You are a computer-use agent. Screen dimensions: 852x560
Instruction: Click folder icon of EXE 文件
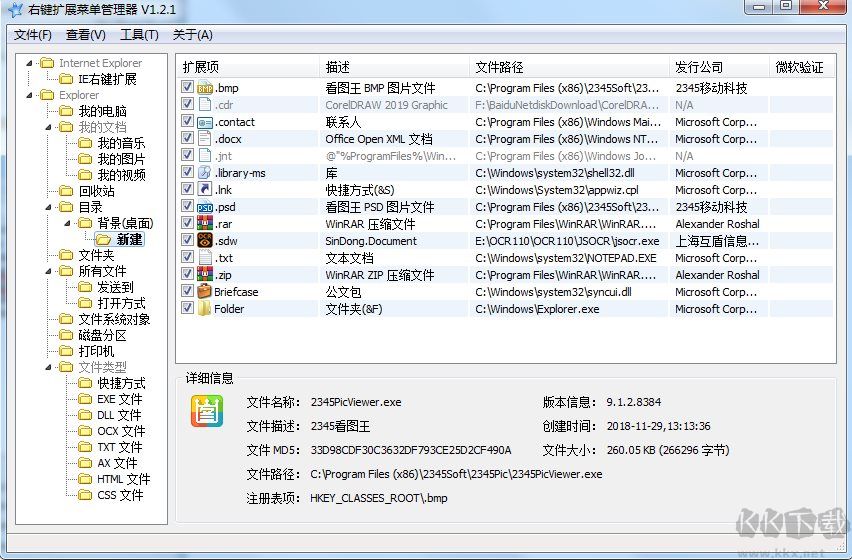coord(85,399)
